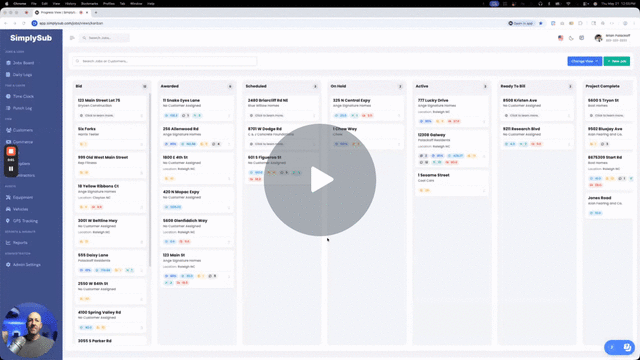
Task: Open the 995 Old West Main Street card
Action: coord(111,165)
